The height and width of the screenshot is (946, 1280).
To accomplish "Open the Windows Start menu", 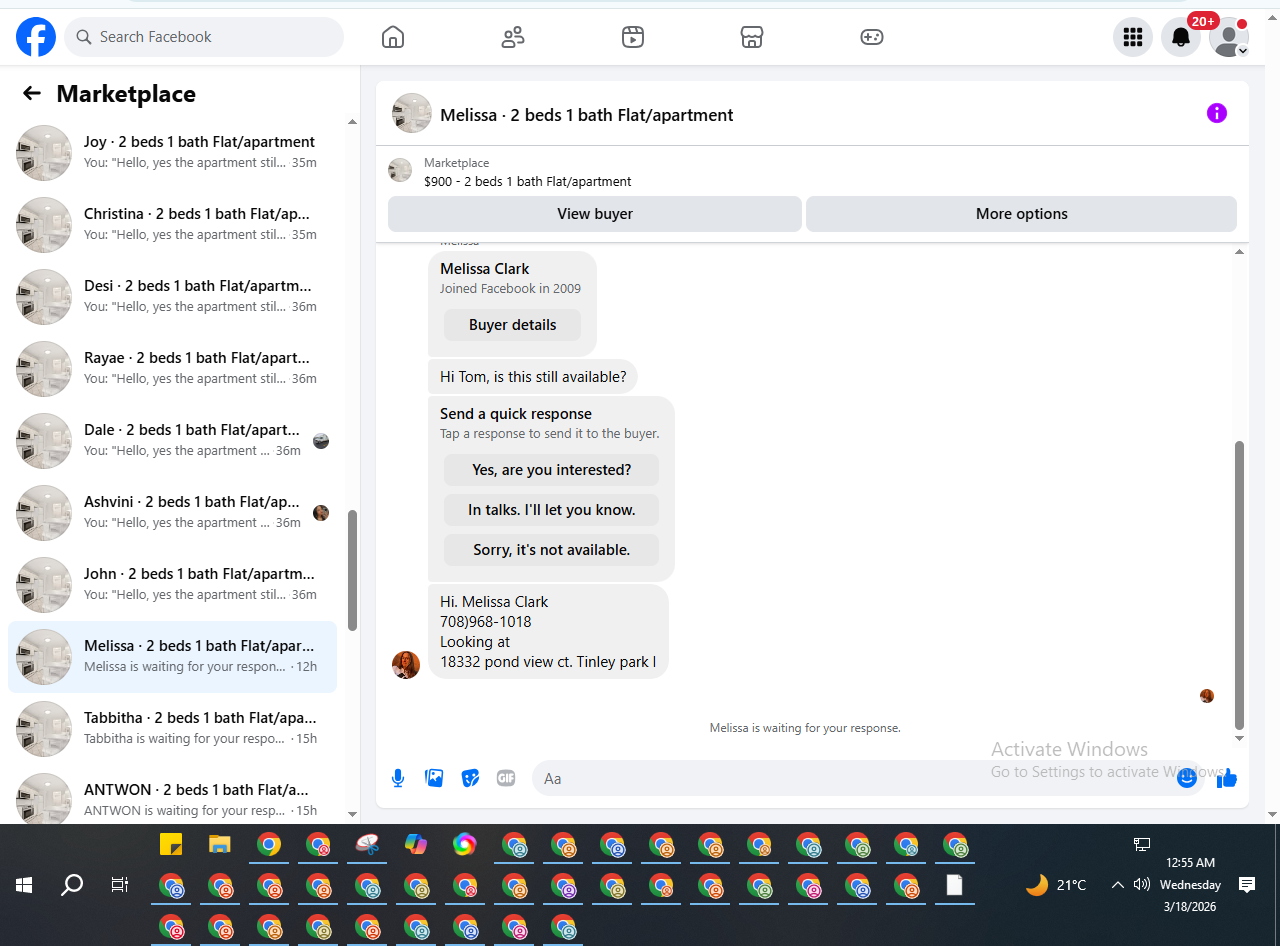I will pyautogui.click(x=24, y=885).
